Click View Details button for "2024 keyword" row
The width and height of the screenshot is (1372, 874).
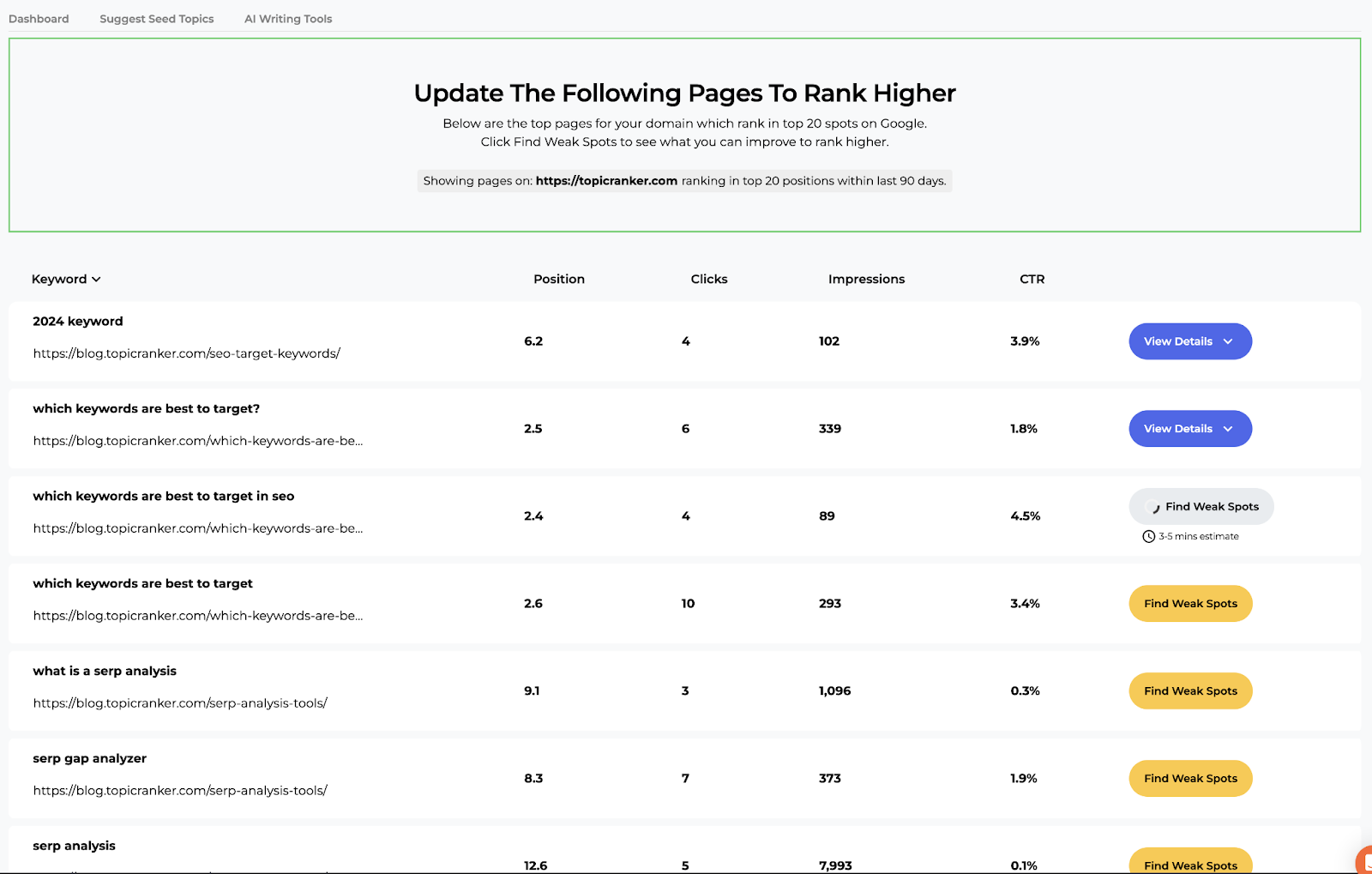click(x=1189, y=341)
